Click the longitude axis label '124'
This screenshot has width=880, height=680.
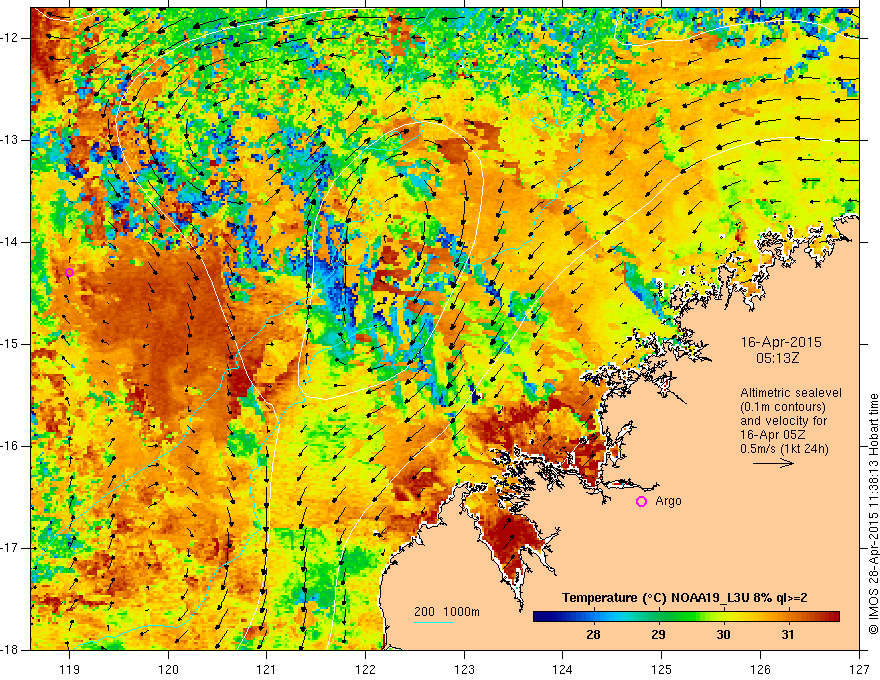click(563, 669)
